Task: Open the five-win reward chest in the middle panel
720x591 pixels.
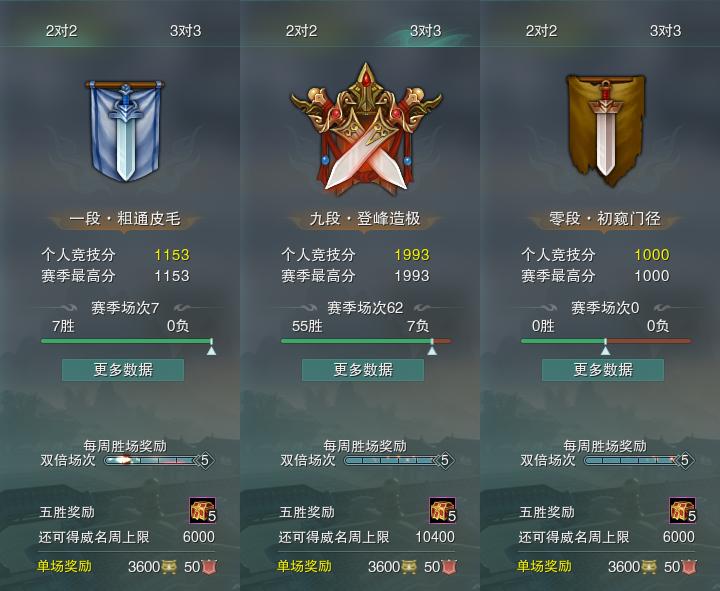Action: [x=443, y=510]
